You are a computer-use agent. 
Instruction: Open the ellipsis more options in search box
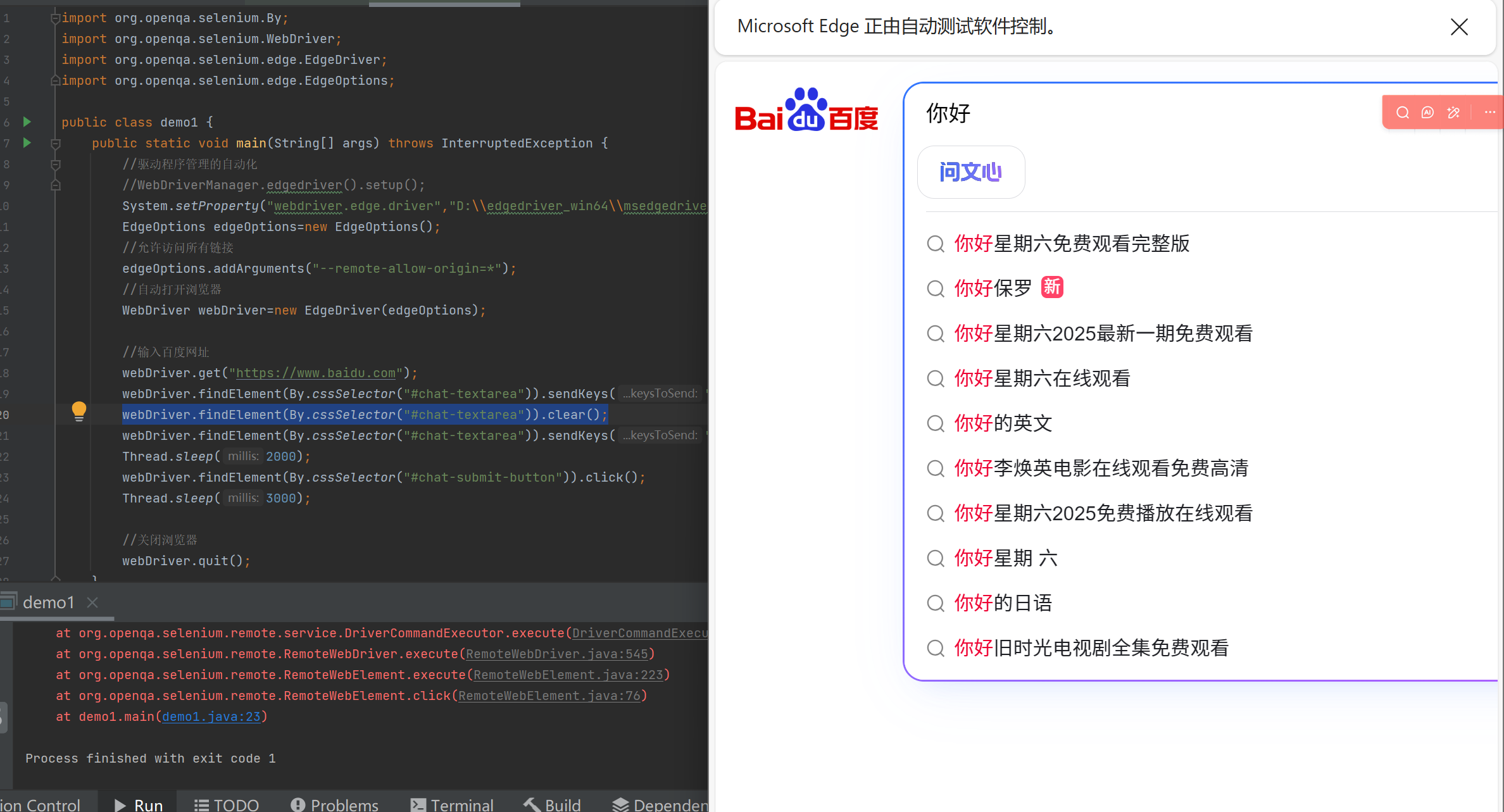click(1489, 112)
